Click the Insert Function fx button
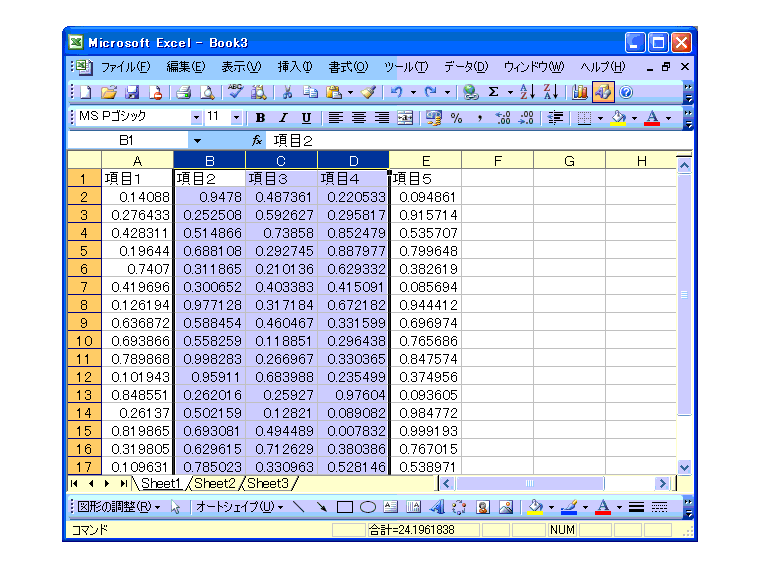This screenshot has height=584, width=761. 257,141
